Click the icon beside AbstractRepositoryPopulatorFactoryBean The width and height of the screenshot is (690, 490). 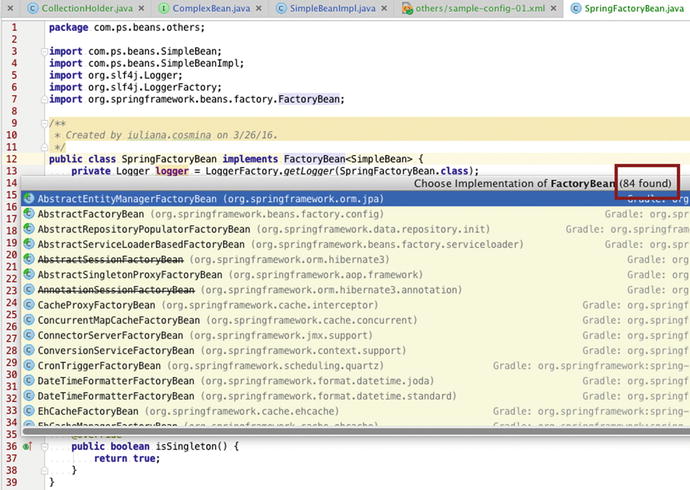(29, 229)
